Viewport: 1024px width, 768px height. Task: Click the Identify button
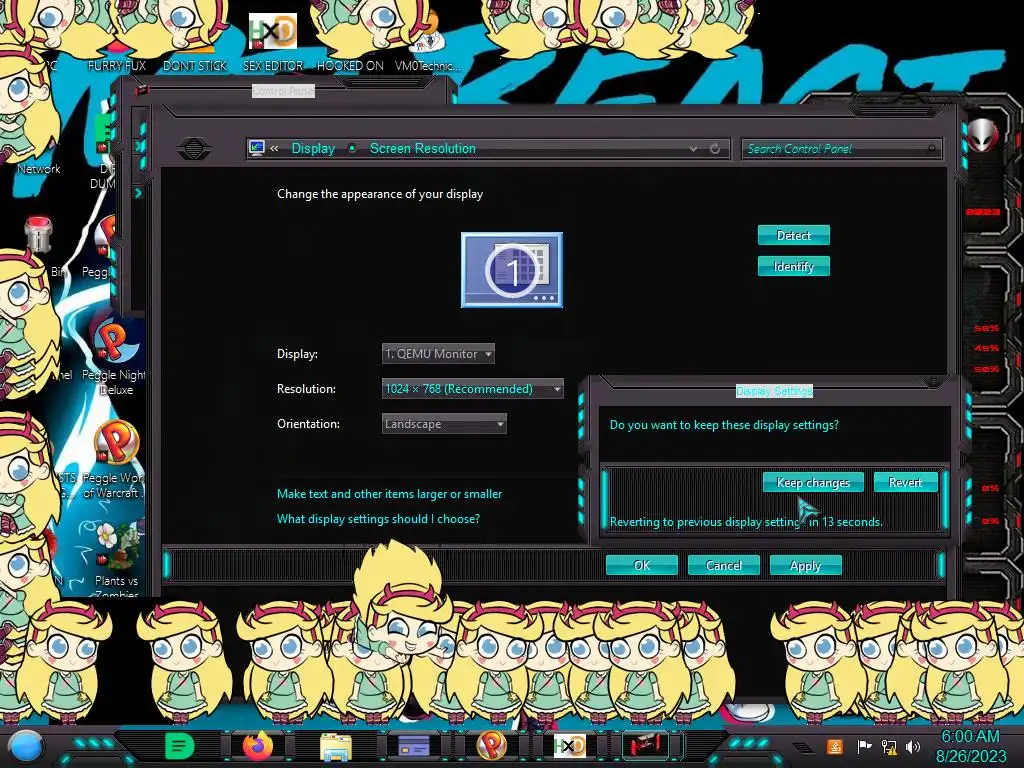pyautogui.click(x=793, y=266)
